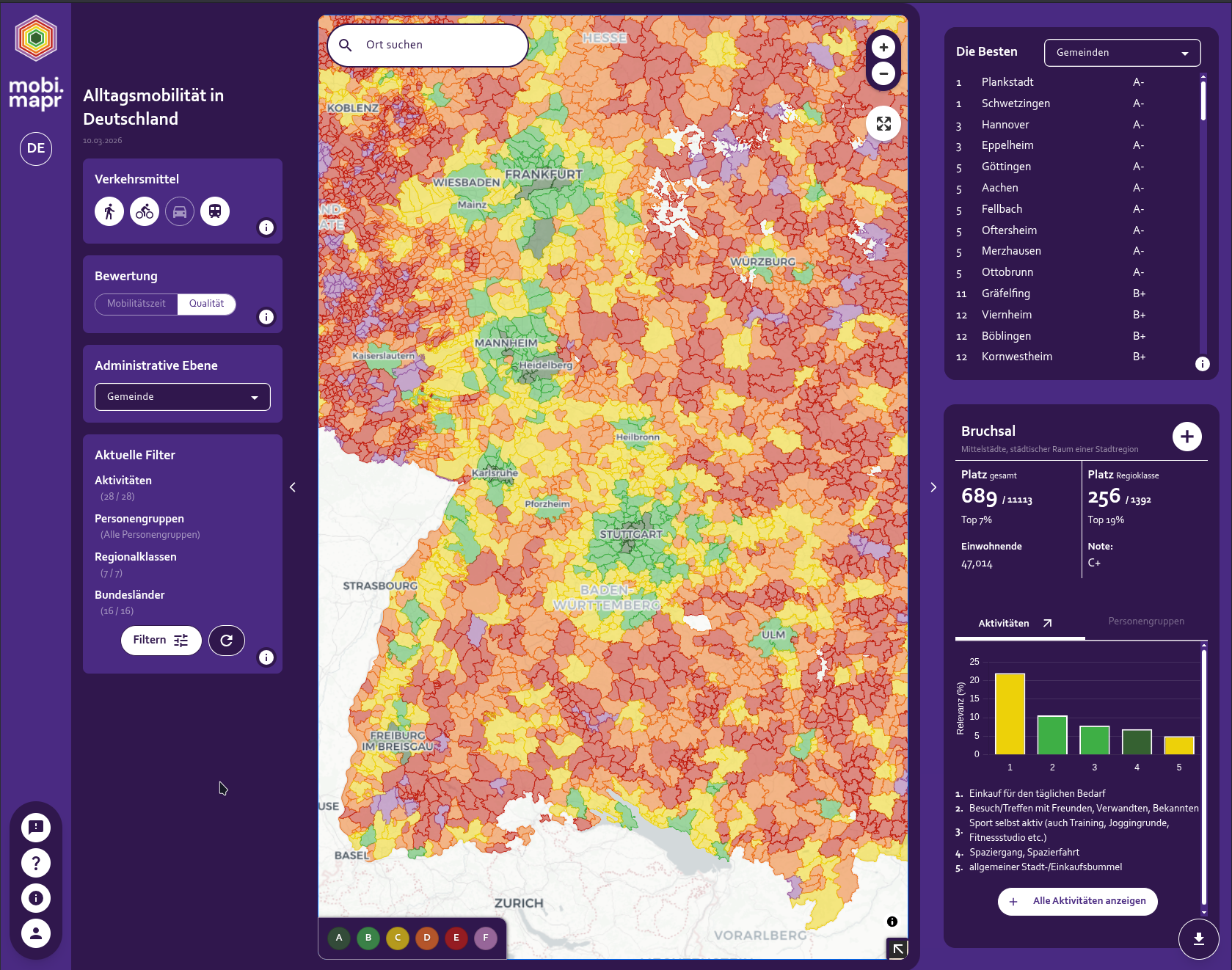Reset filters with the refresh icon
This screenshot has height=970, width=1232.
click(227, 641)
